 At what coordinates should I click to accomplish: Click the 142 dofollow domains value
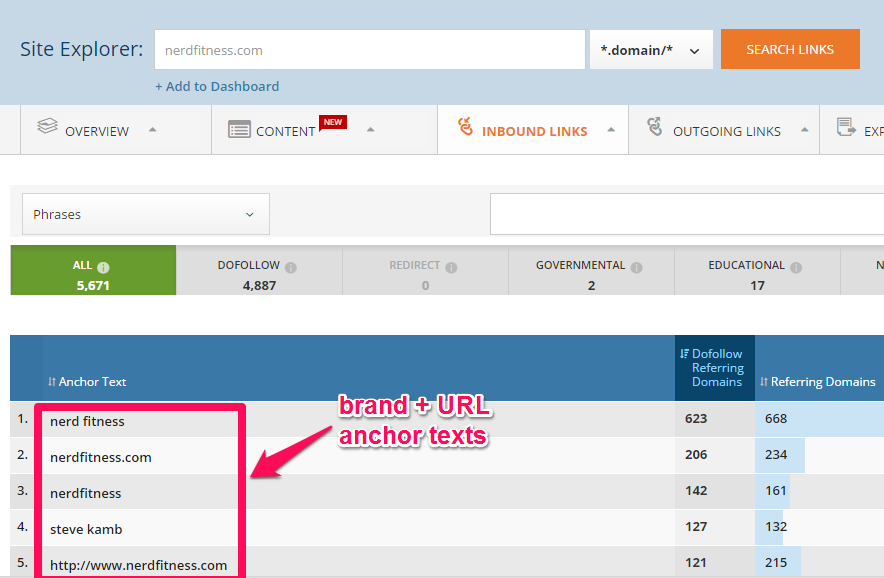(696, 491)
